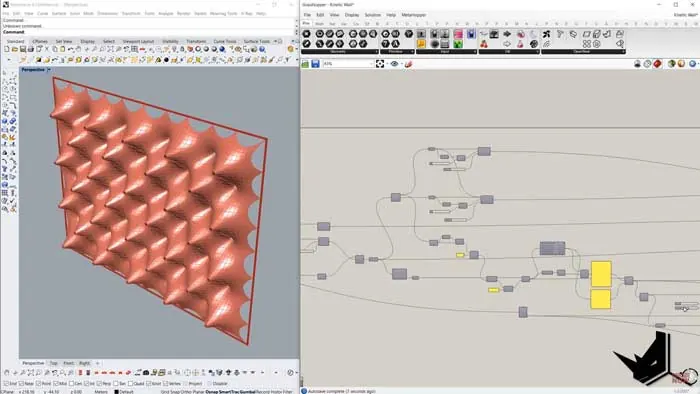Screen dimensions: 700x394
Task: Select the black arrow icon in Util group
Action: point(507,34)
